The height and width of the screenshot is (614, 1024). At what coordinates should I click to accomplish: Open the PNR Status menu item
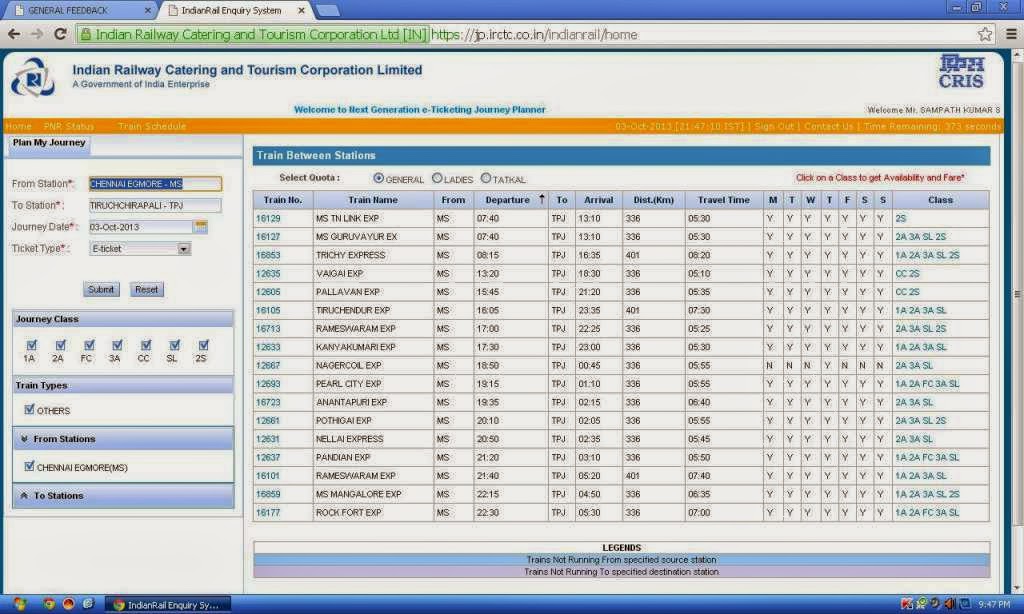tap(69, 126)
